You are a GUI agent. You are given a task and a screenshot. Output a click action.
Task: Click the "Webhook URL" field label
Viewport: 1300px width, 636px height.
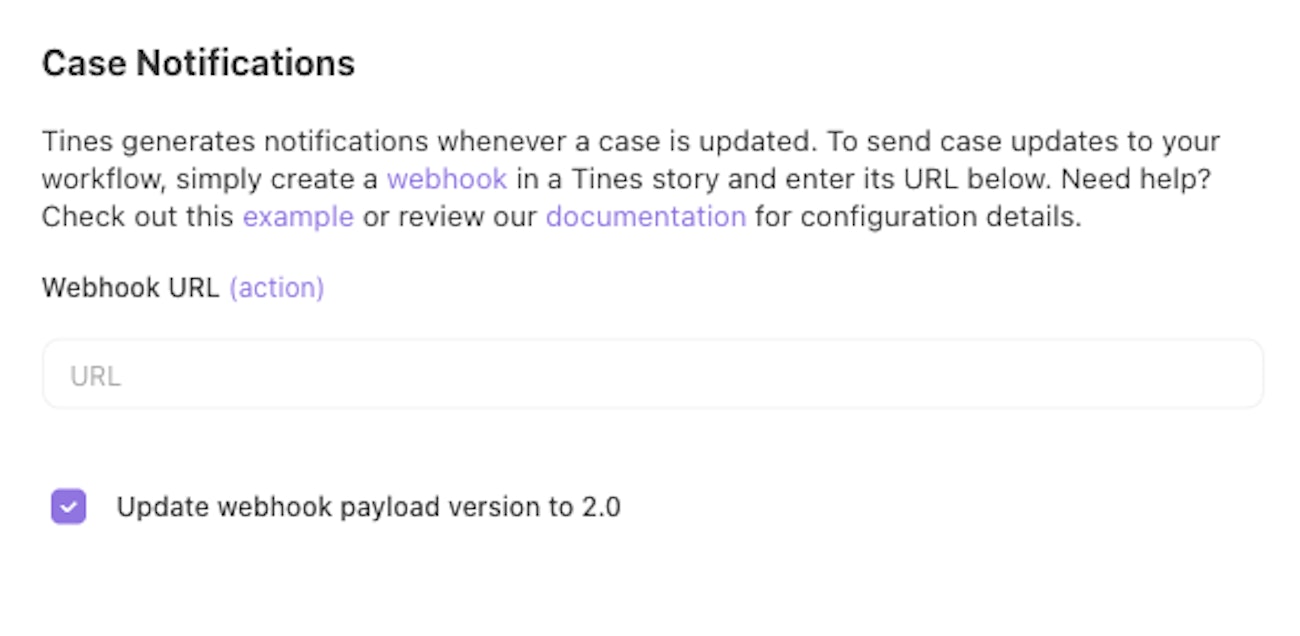click(130, 288)
